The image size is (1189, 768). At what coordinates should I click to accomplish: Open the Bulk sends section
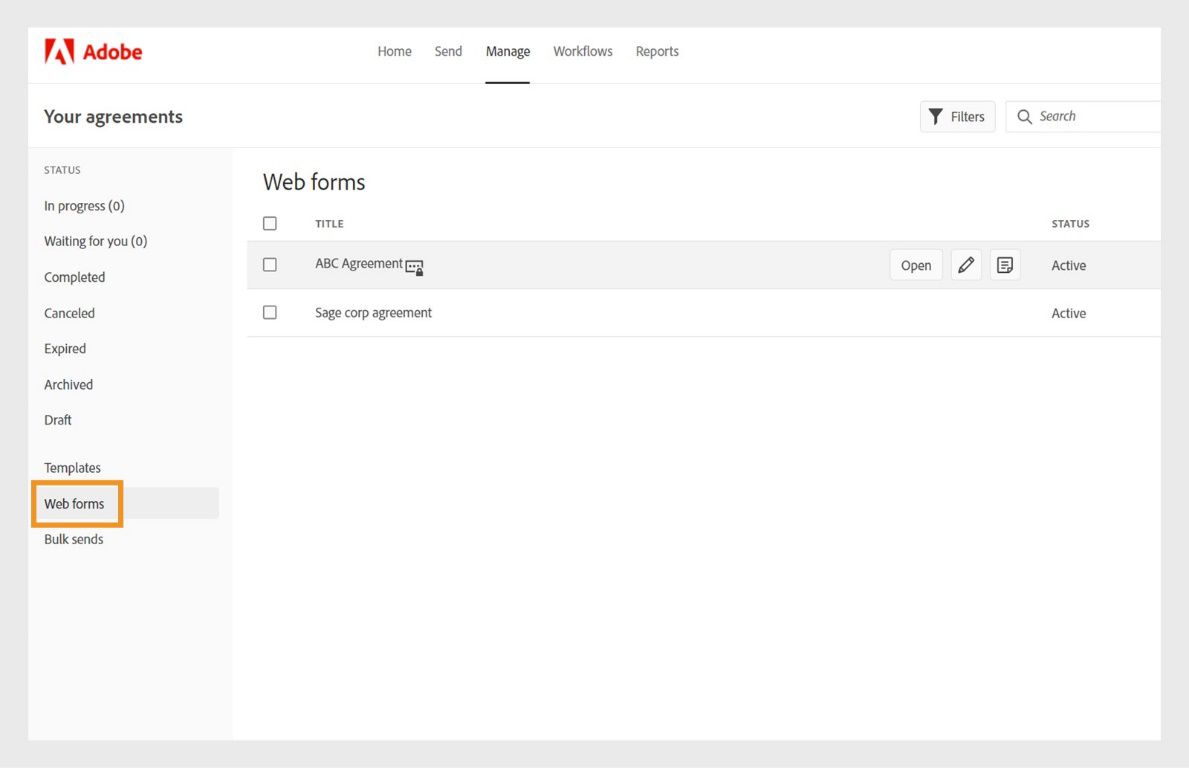(x=74, y=539)
